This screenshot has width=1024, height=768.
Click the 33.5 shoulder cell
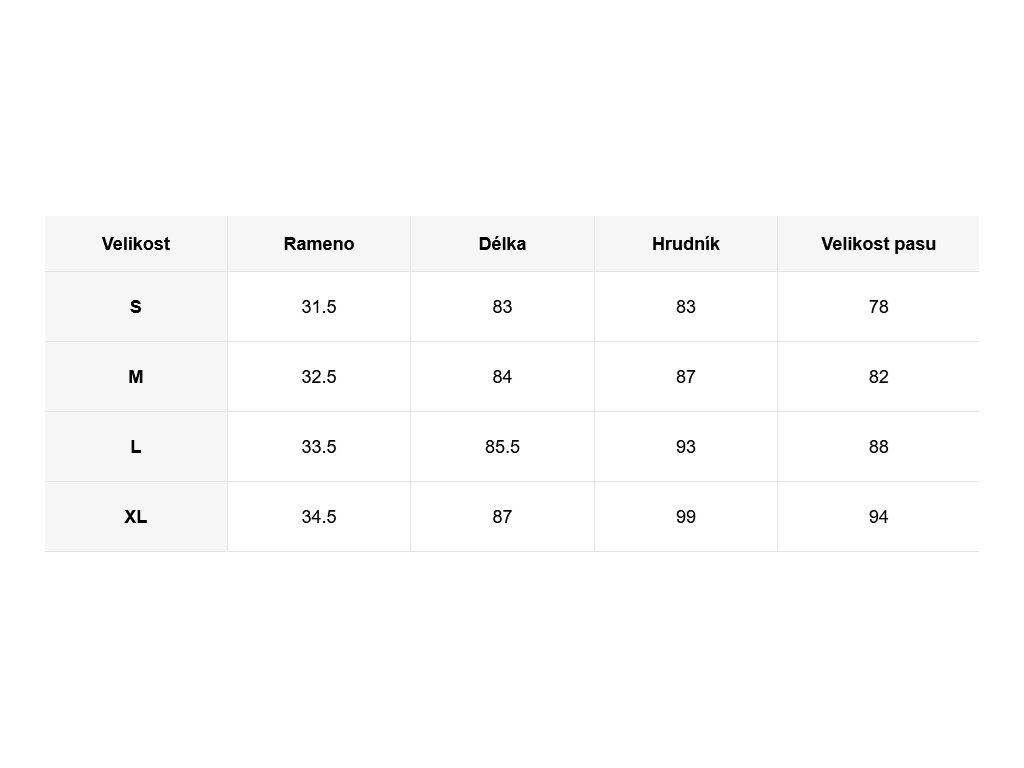[319, 447]
